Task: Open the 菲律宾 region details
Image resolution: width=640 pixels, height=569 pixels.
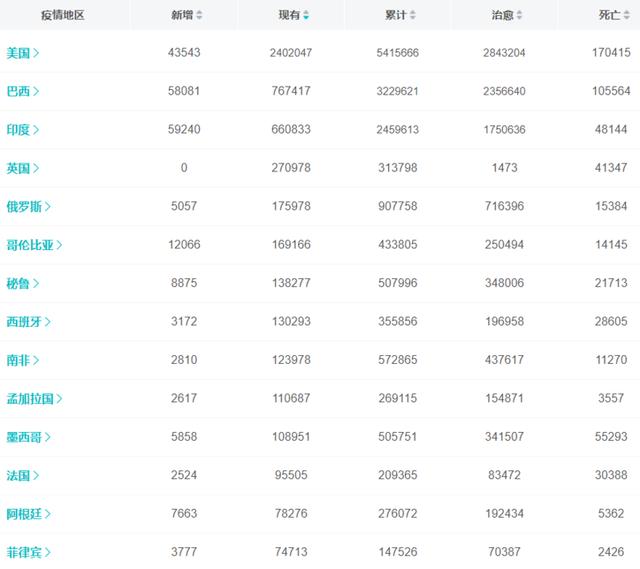Action: 29,552
